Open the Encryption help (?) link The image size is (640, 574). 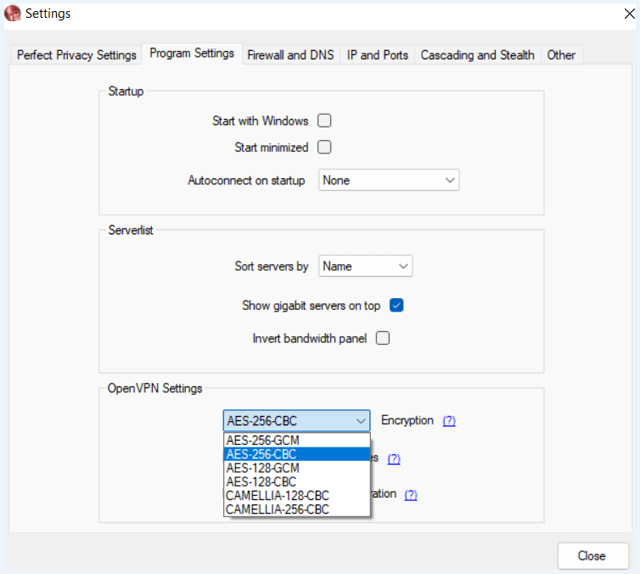[x=449, y=420]
